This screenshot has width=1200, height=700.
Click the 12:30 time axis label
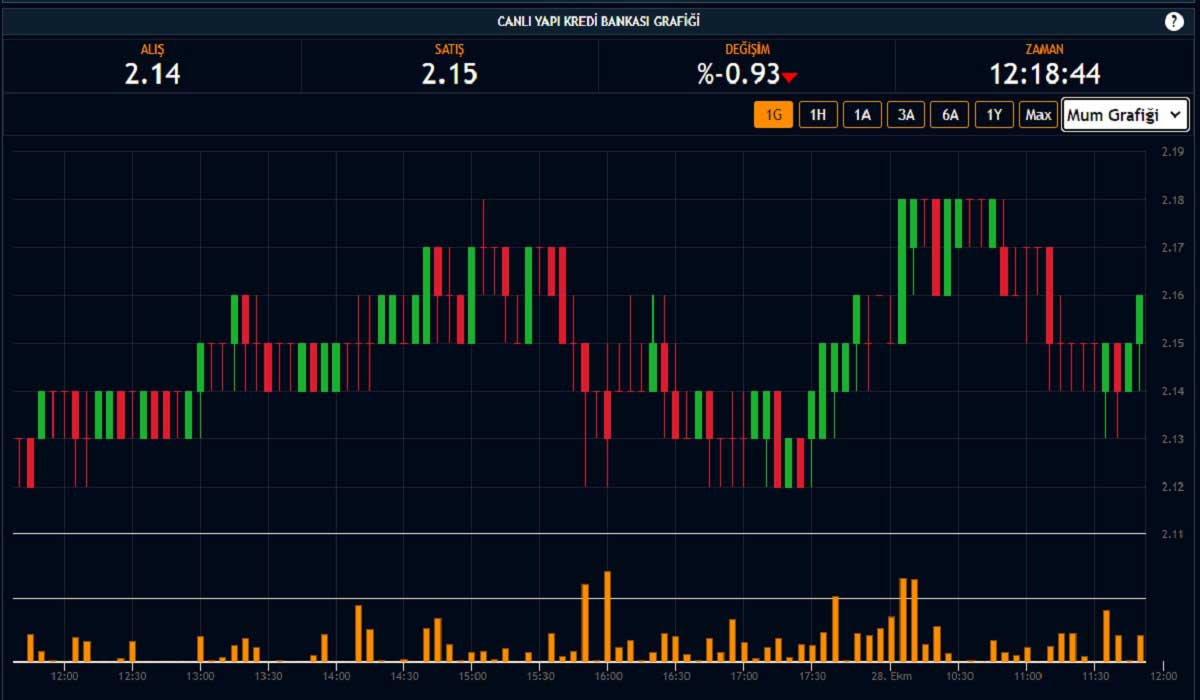[132, 676]
